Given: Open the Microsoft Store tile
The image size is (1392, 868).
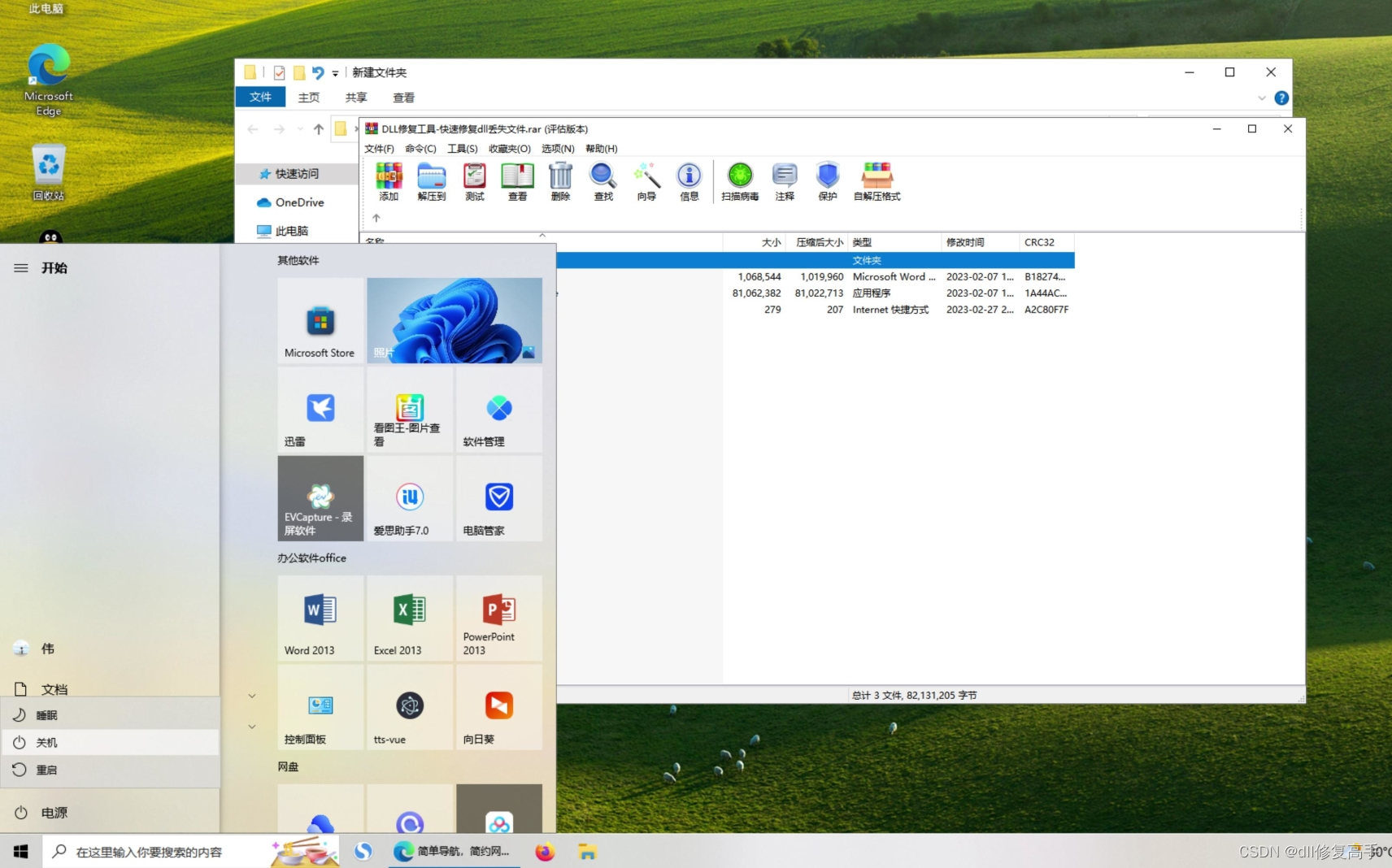Looking at the screenshot, I should click(x=320, y=320).
